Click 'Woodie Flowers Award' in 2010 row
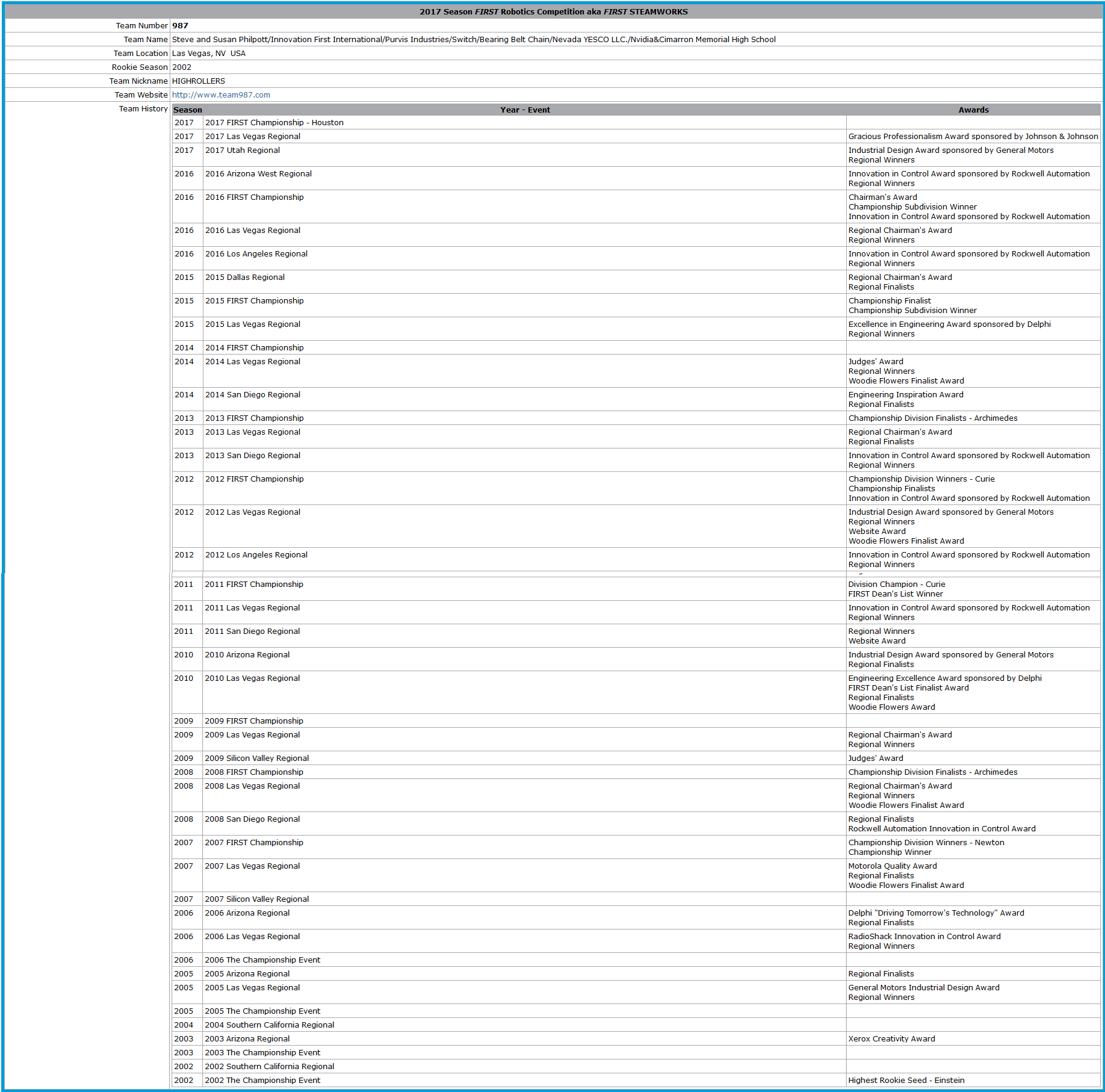The width and height of the screenshot is (1105, 1092). (x=891, y=707)
